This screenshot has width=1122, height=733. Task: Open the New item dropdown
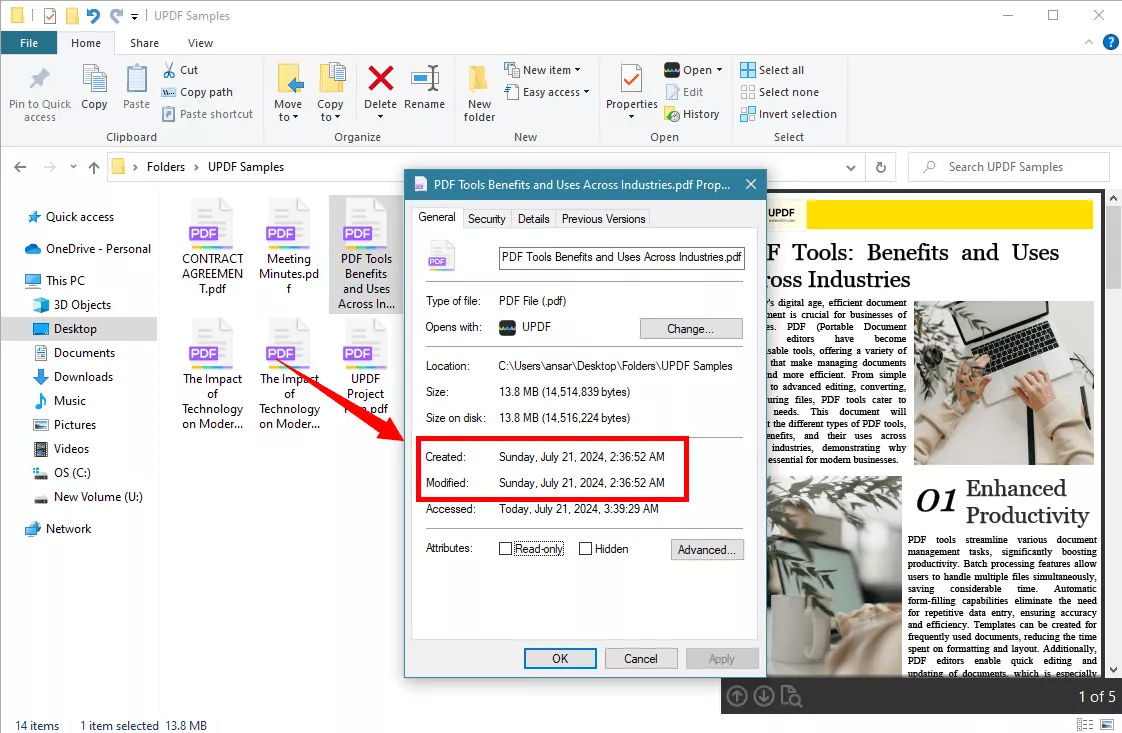point(578,69)
